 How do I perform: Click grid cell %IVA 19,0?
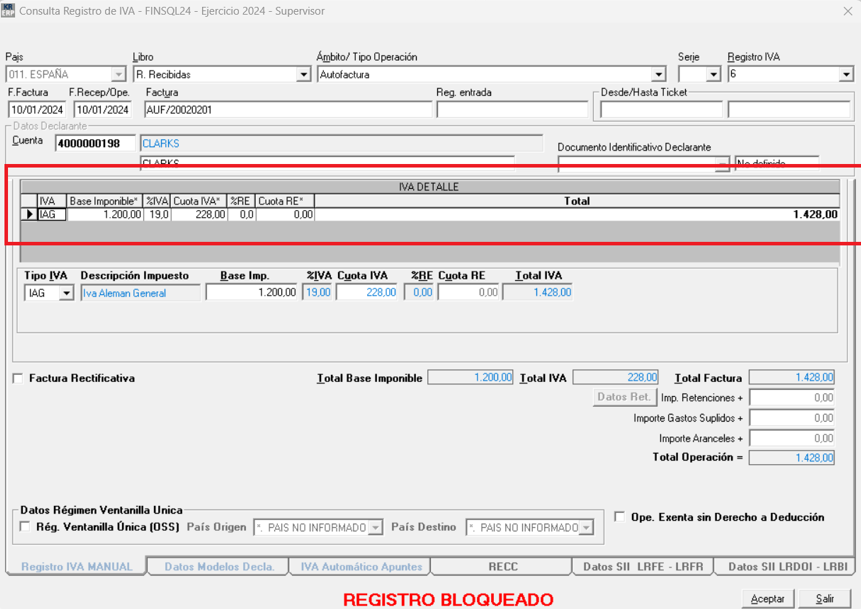(157, 214)
